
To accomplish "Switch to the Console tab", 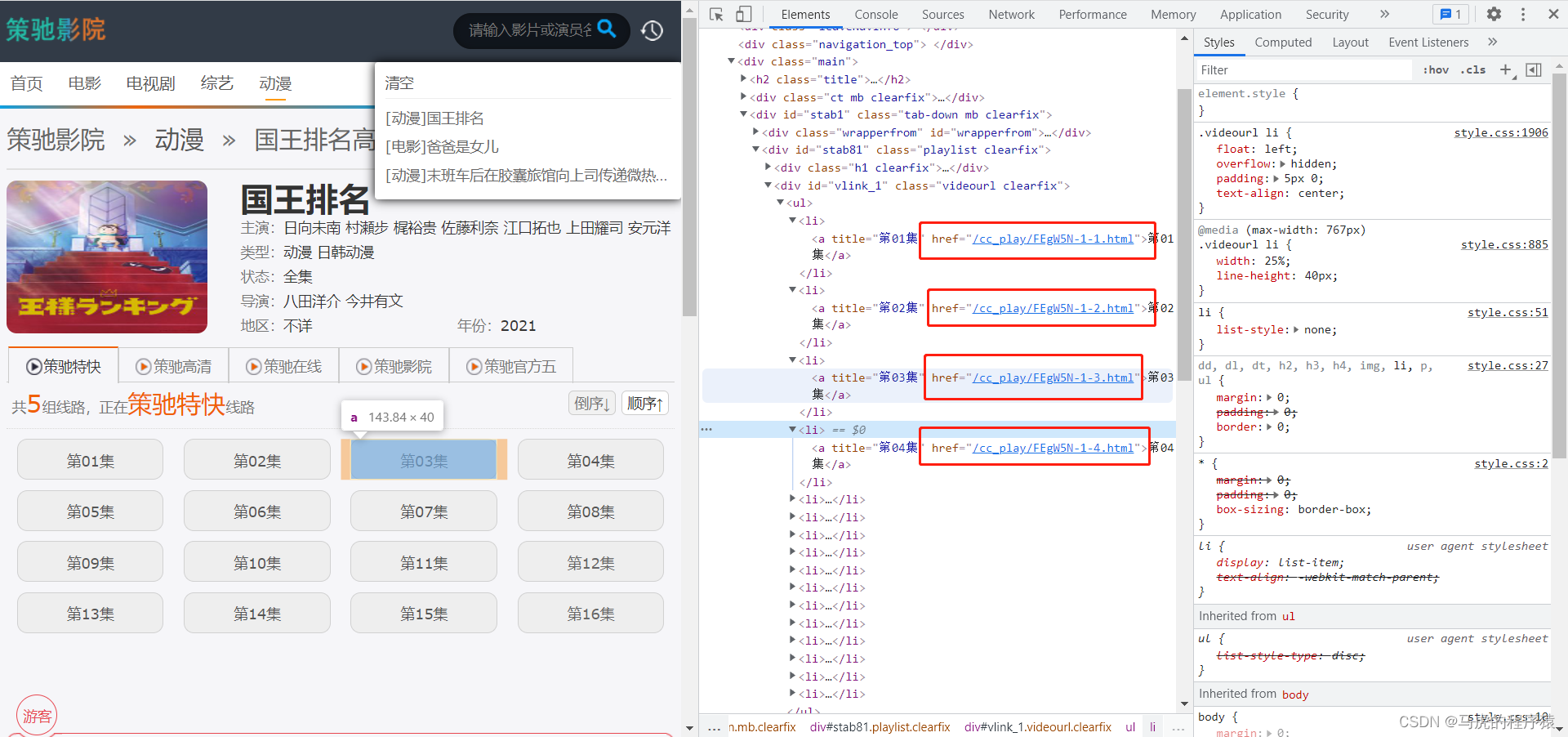I will pyautogui.click(x=876, y=14).
